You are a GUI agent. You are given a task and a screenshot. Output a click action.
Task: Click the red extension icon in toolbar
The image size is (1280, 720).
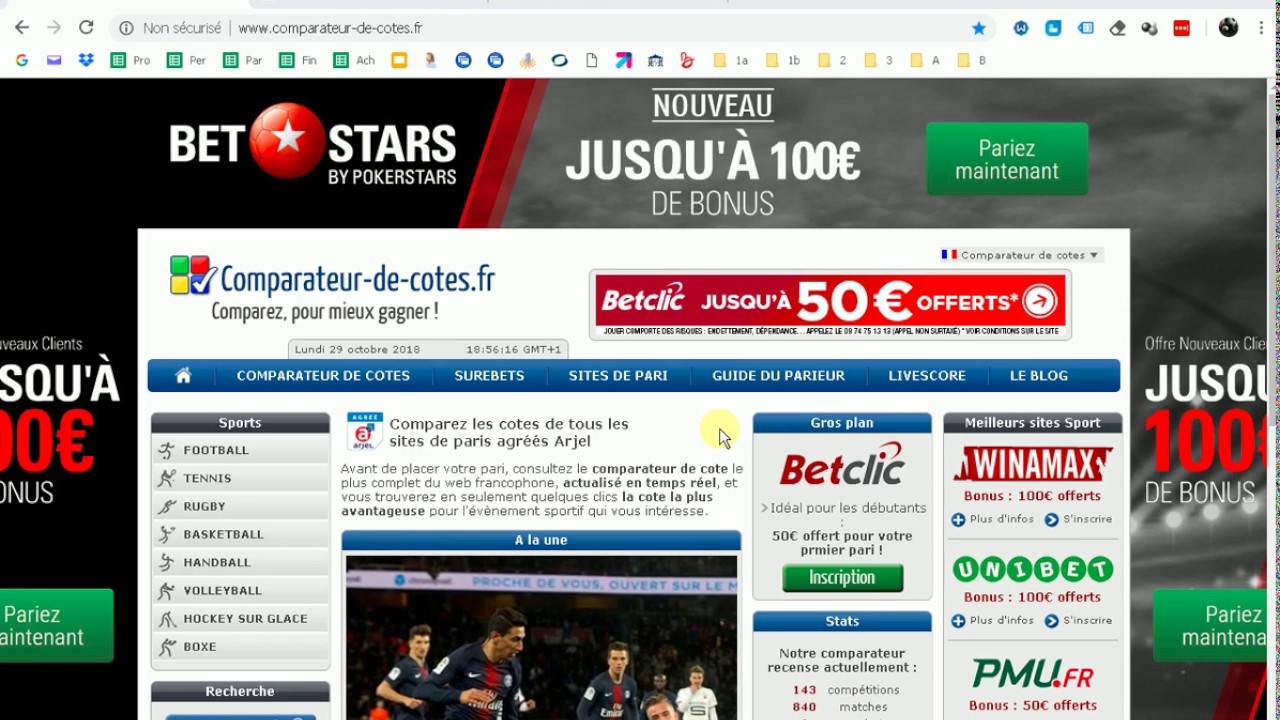coord(1181,28)
